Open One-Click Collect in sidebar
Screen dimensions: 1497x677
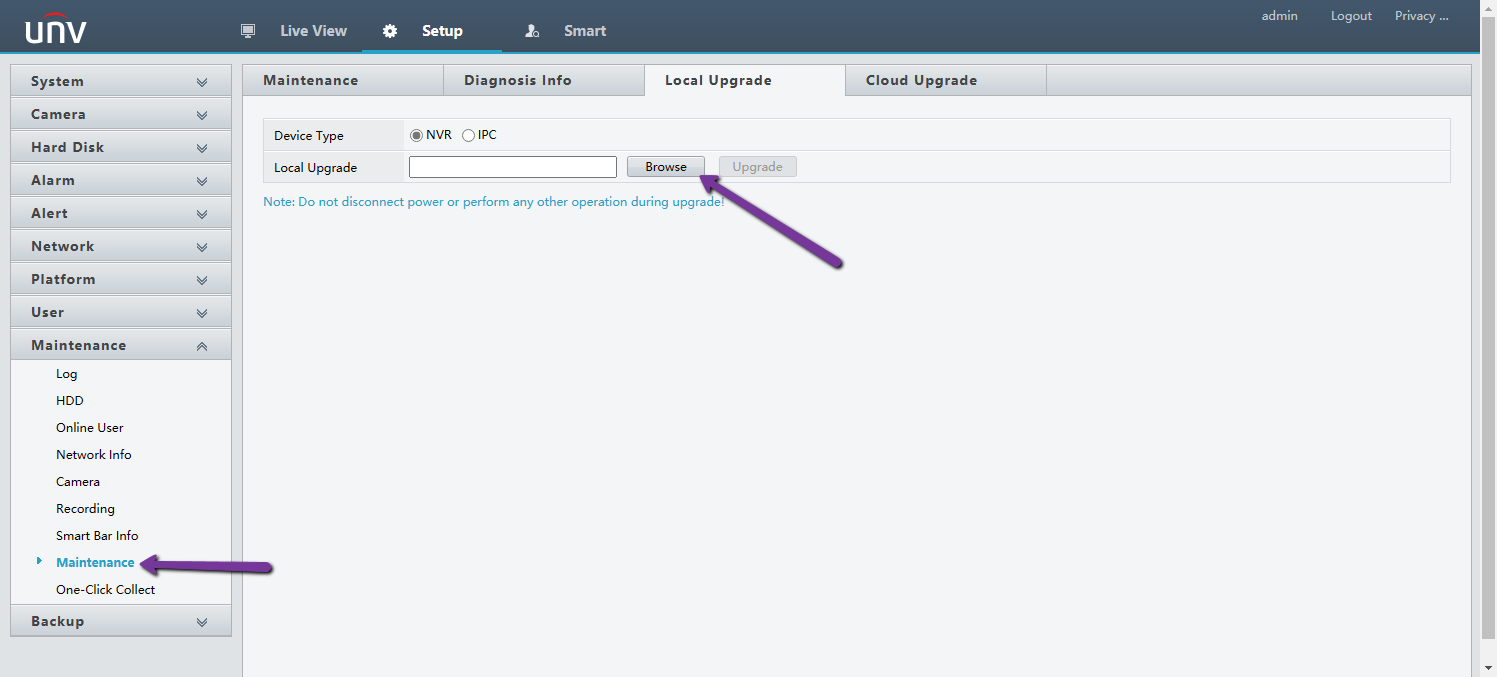(105, 589)
